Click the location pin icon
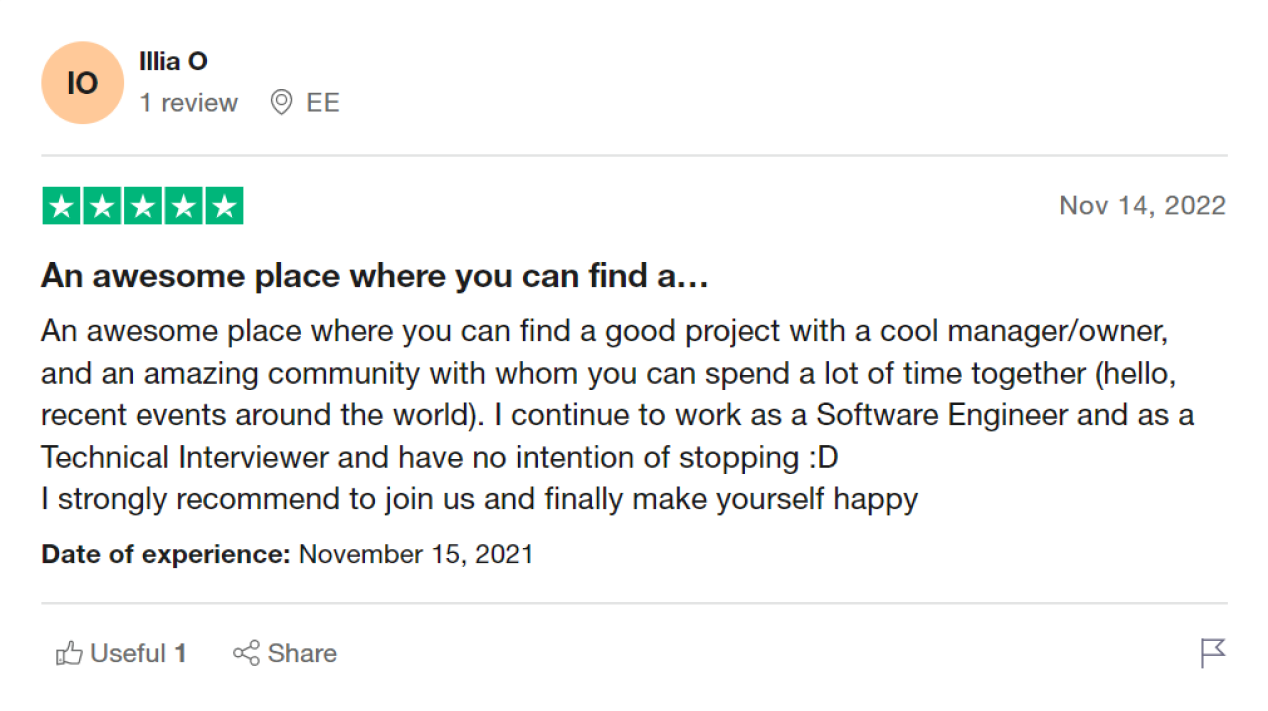Image resolution: width=1268 pixels, height=711 pixels. point(282,102)
